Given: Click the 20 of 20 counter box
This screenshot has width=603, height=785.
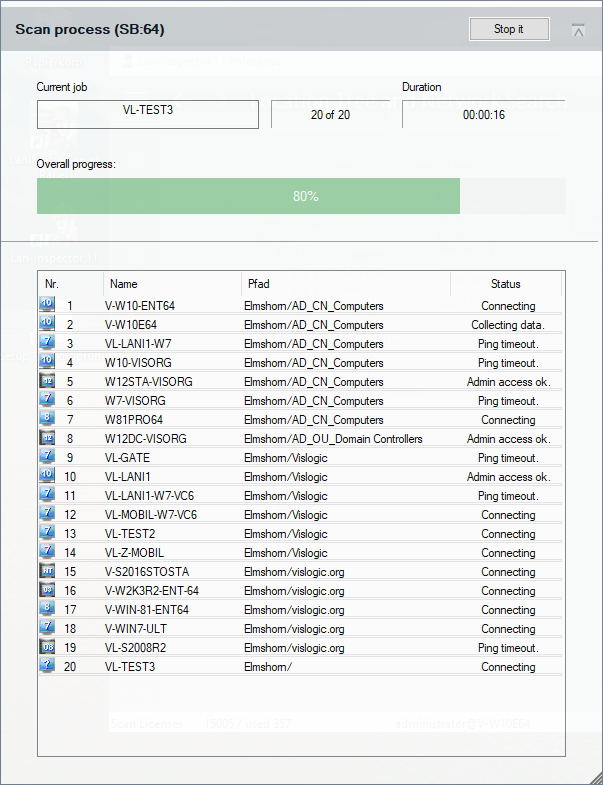Looking at the screenshot, I should click(330, 114).
